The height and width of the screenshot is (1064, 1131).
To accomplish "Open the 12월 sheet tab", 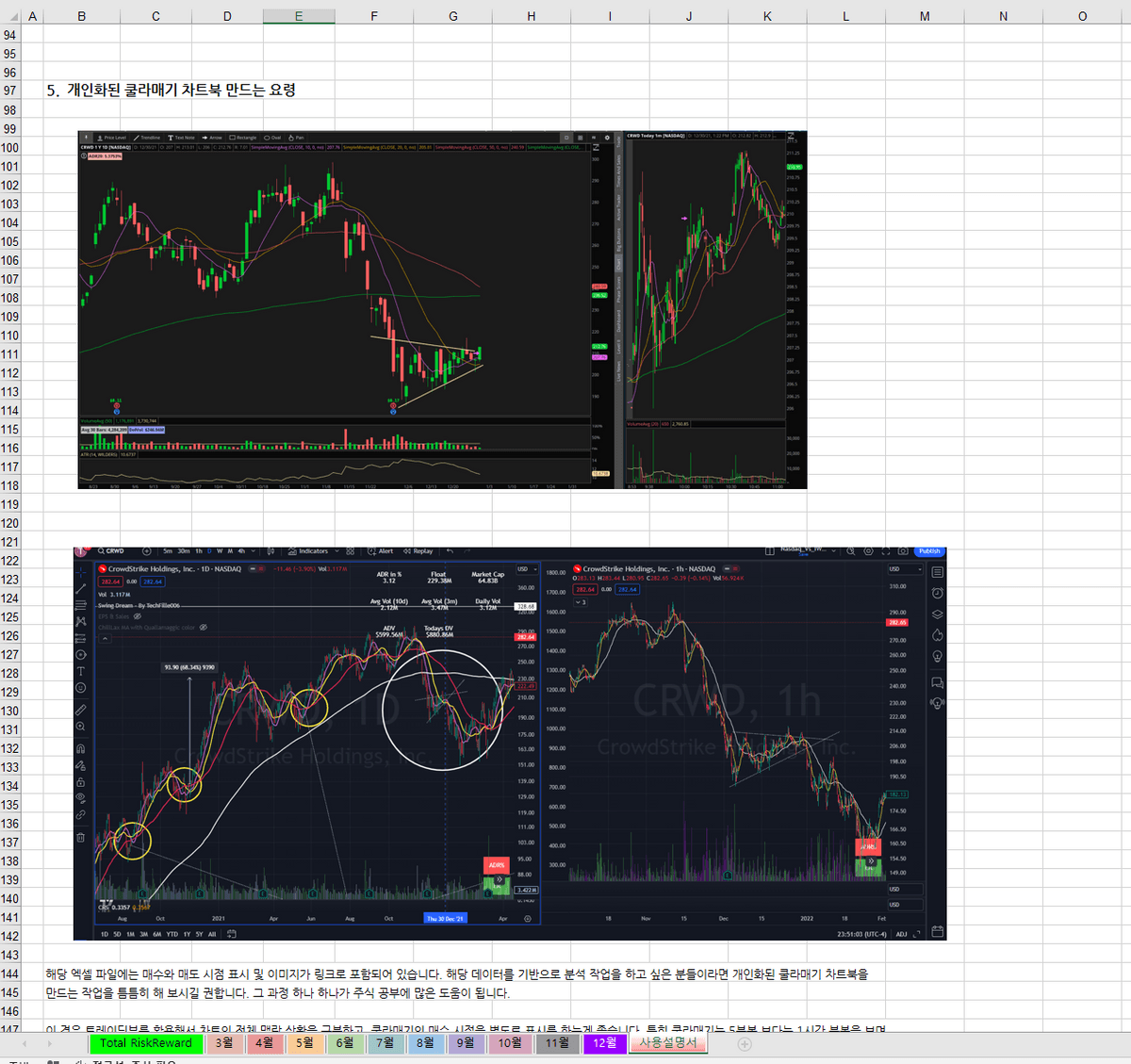I will tap(604, 1043).
